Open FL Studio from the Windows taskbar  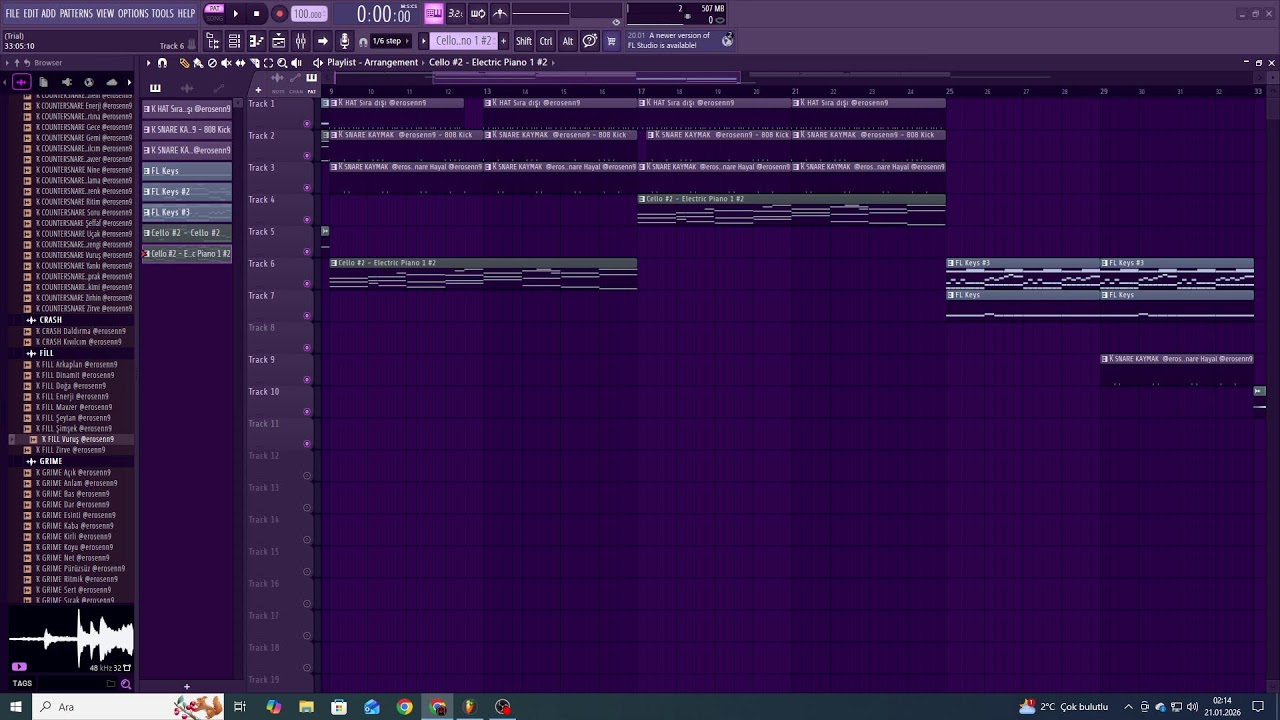coord(469,707)
